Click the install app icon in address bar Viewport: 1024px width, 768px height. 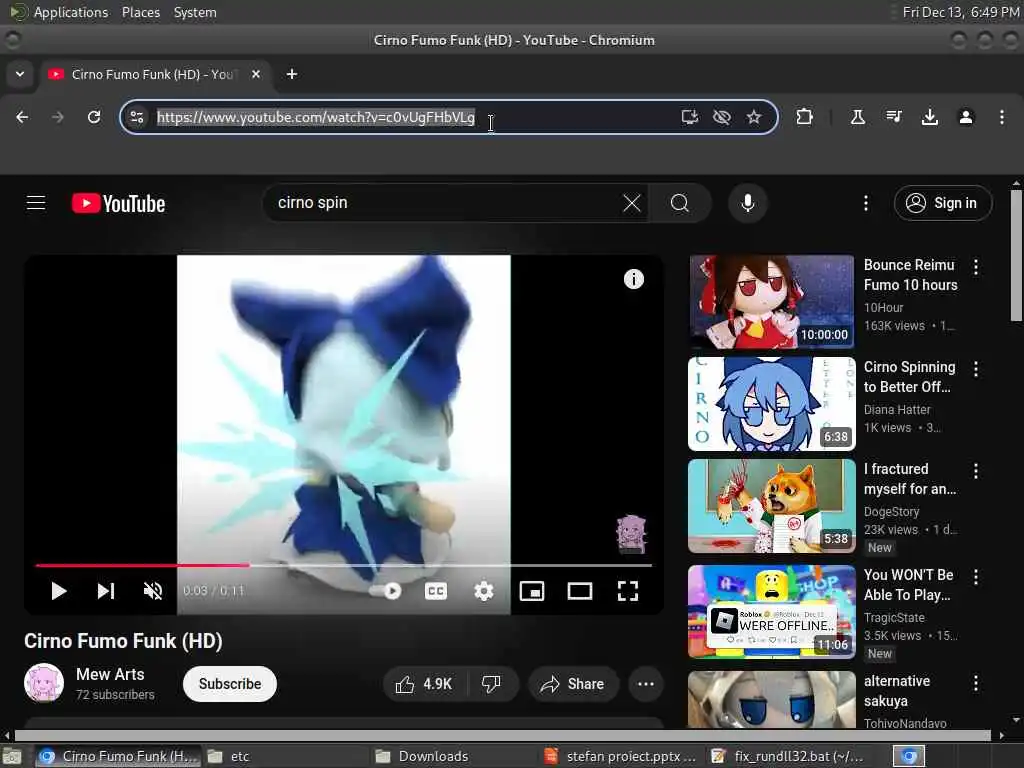(690, 118)
